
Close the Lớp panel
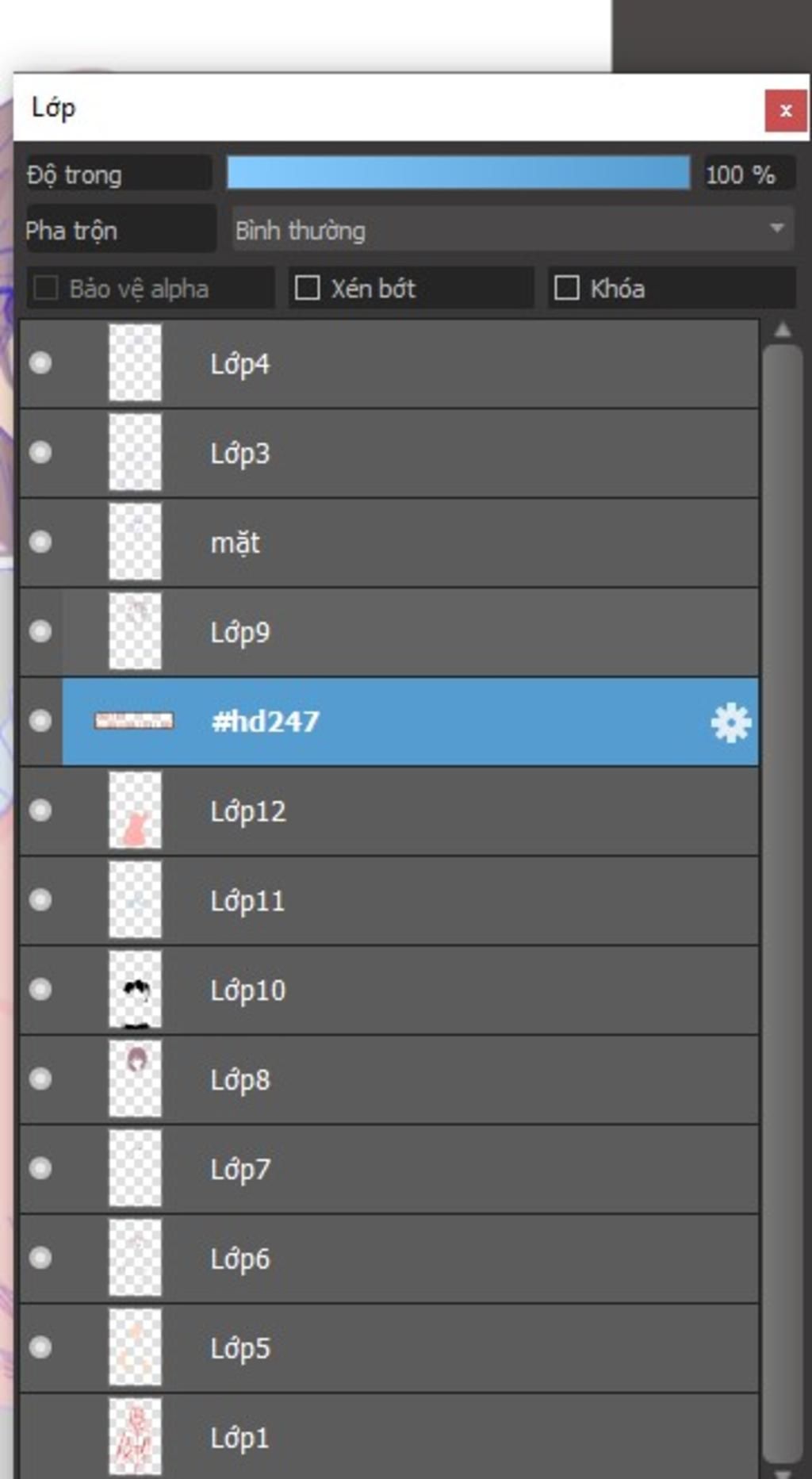785,111
